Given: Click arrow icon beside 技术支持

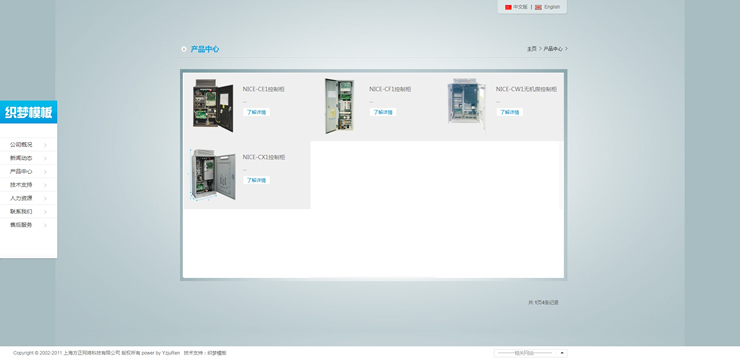Looking at the screenshot, I should pyautogui.click(x=45, y=185).
